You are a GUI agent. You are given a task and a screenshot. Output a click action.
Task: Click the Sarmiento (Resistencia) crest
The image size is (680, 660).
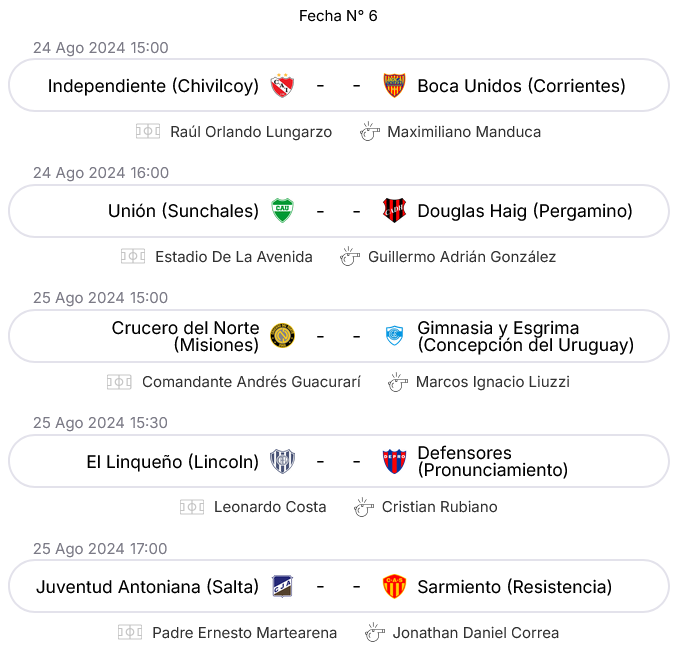pos(394,587)
